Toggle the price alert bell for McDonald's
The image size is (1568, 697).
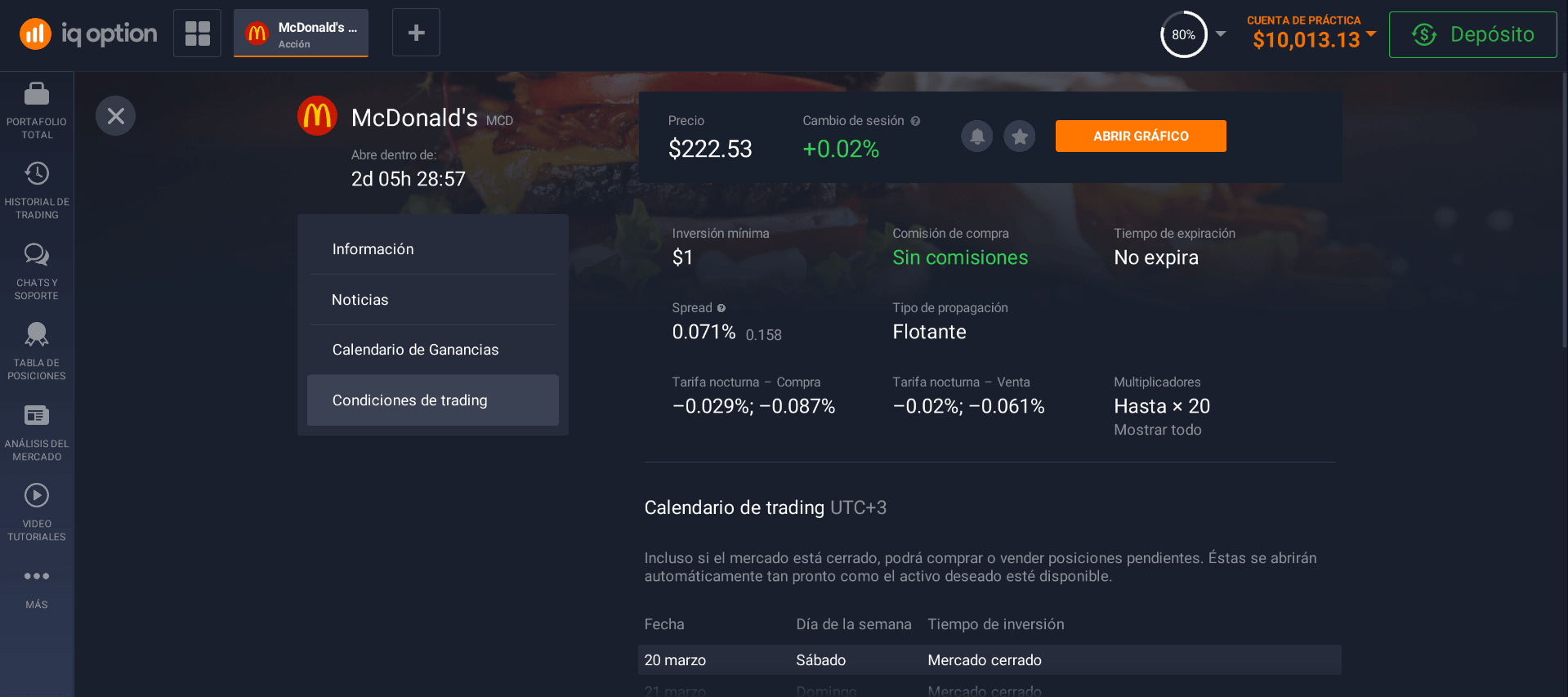[x=976, y=136]
